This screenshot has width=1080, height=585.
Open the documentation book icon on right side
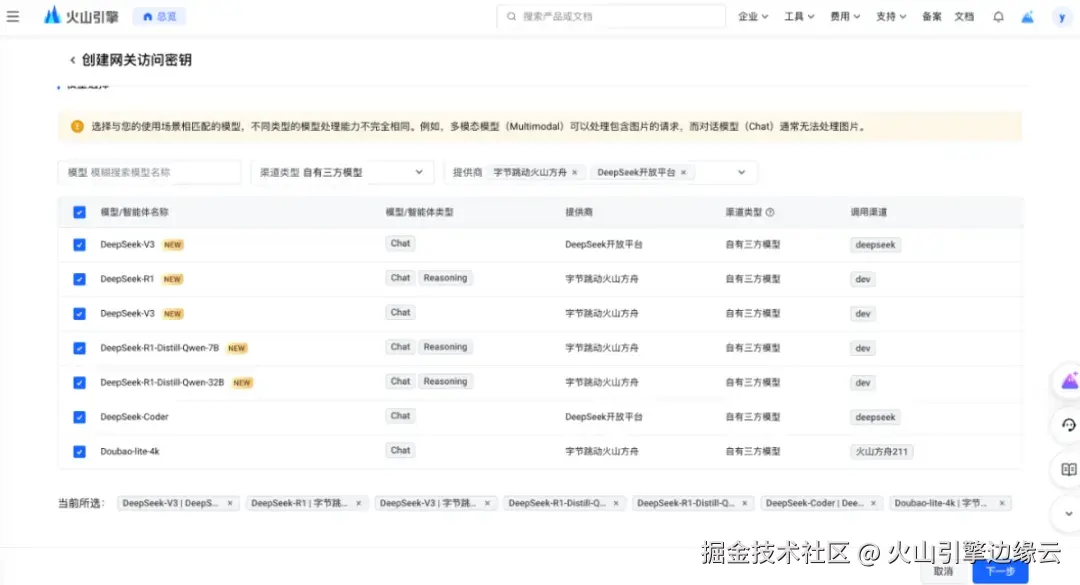[1066, 468]
